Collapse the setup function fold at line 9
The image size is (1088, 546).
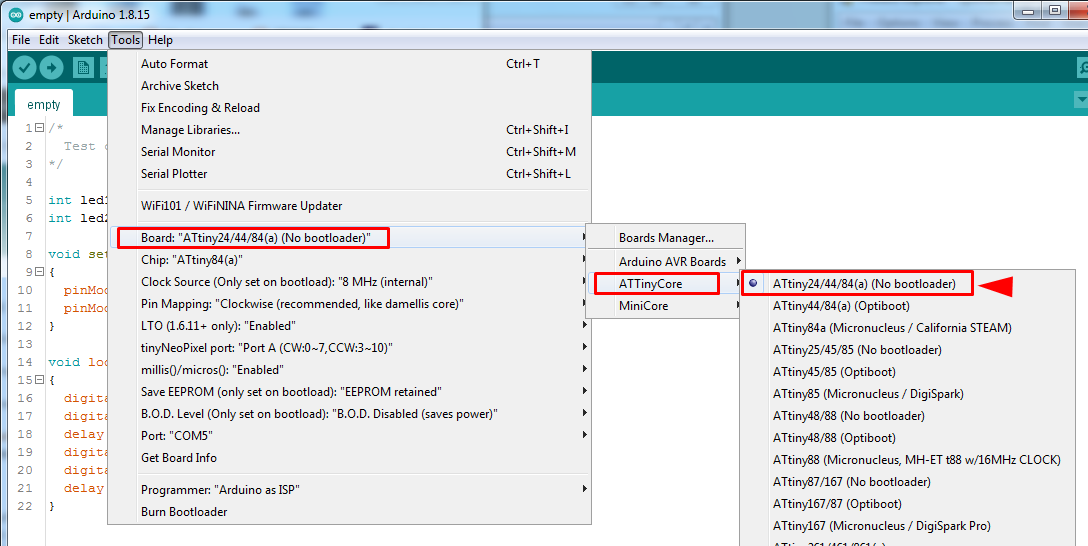[x=40, y=271]
